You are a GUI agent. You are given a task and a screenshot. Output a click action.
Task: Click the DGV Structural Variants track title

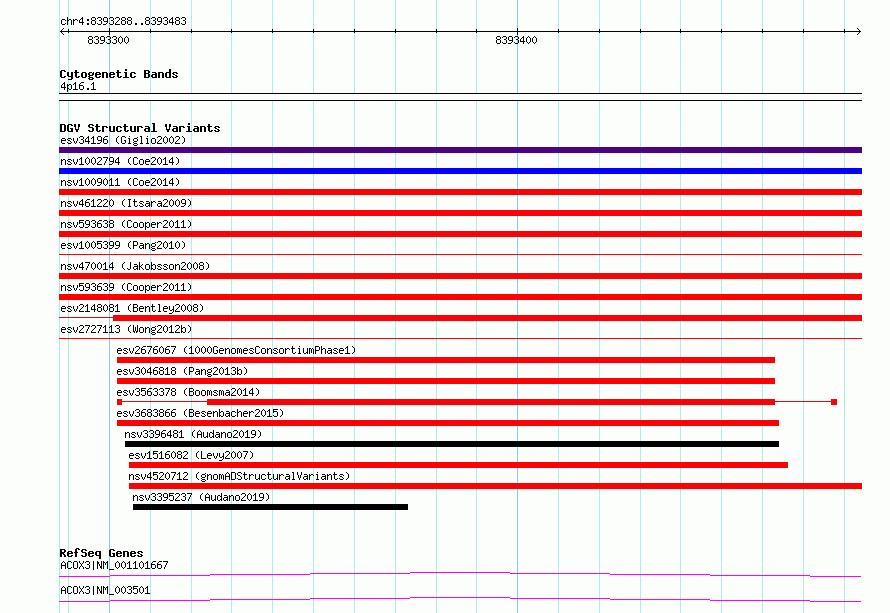(140, 128)
